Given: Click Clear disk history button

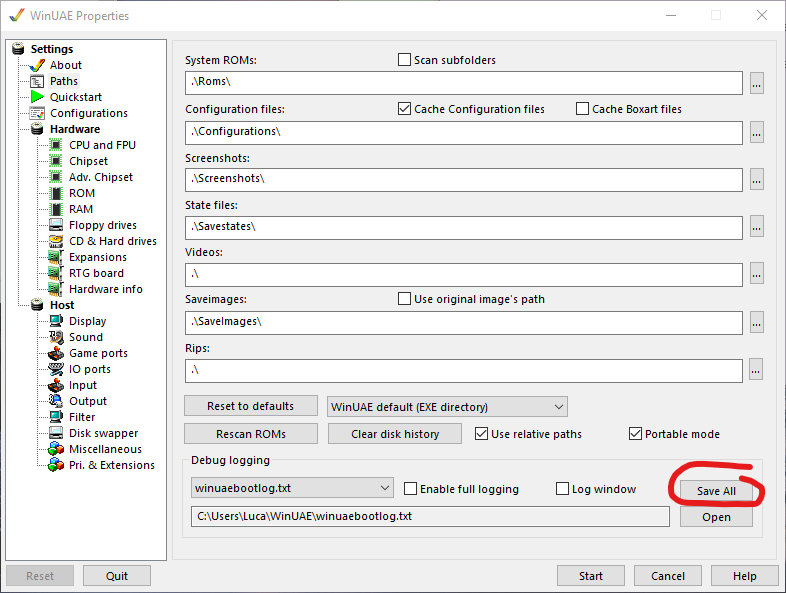Looking at the screenshot, I should pos(395,434).
